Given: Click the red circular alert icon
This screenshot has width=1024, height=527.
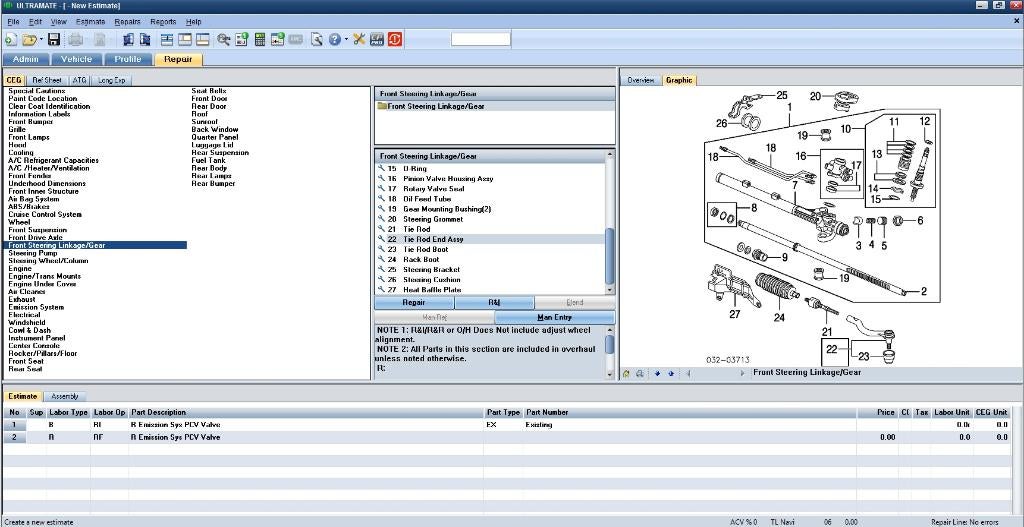Looking at the screenshot, I should [x=395, y=40].
